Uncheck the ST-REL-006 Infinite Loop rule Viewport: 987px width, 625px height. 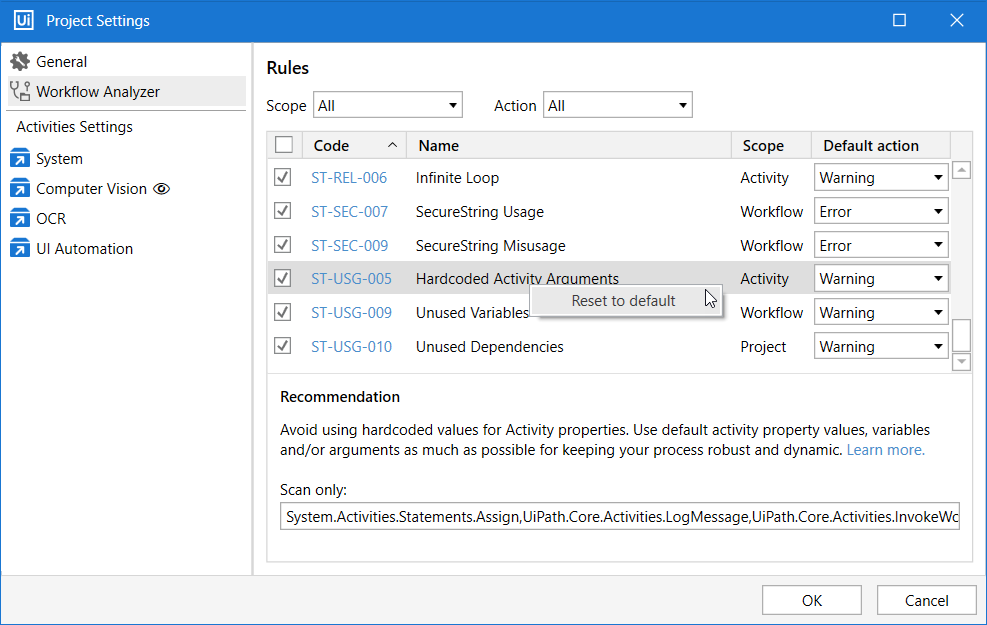pos(283,178)
